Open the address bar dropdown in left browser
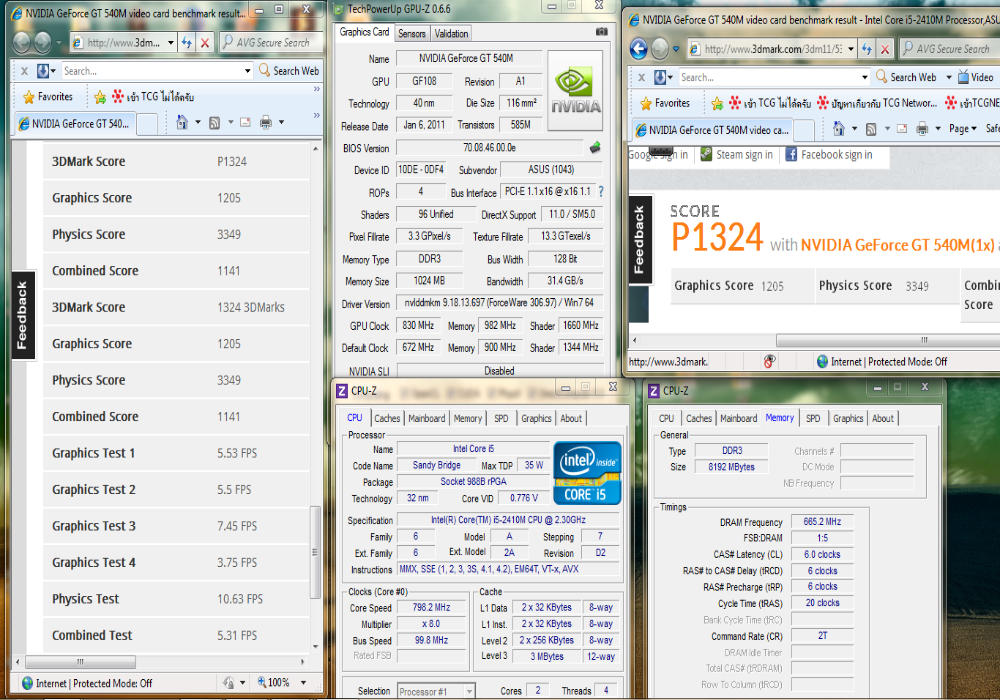Image resolution: width=1000 pixels, height=700 pixels. 170,43
